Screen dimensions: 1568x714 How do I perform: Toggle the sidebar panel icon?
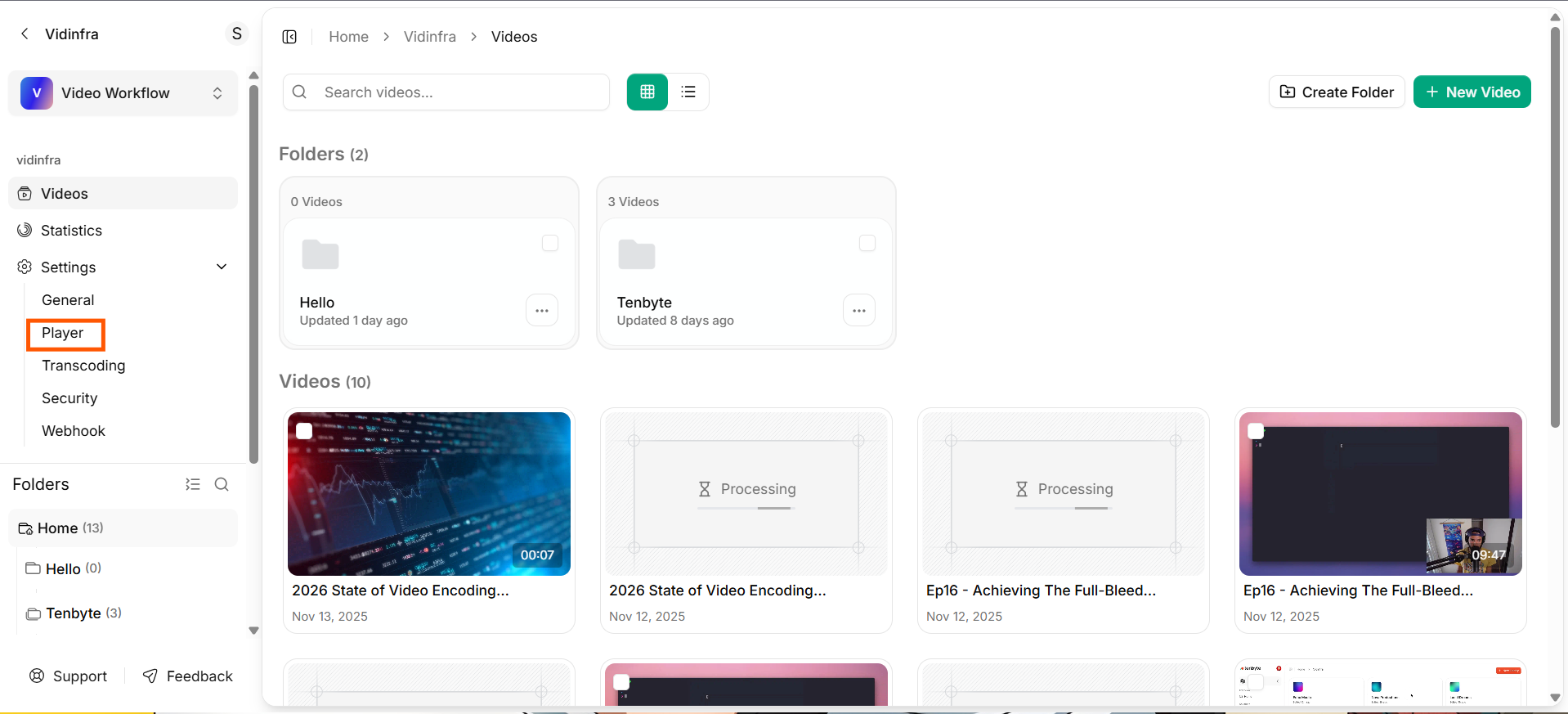pyautogui.click(x=289, y=37)
